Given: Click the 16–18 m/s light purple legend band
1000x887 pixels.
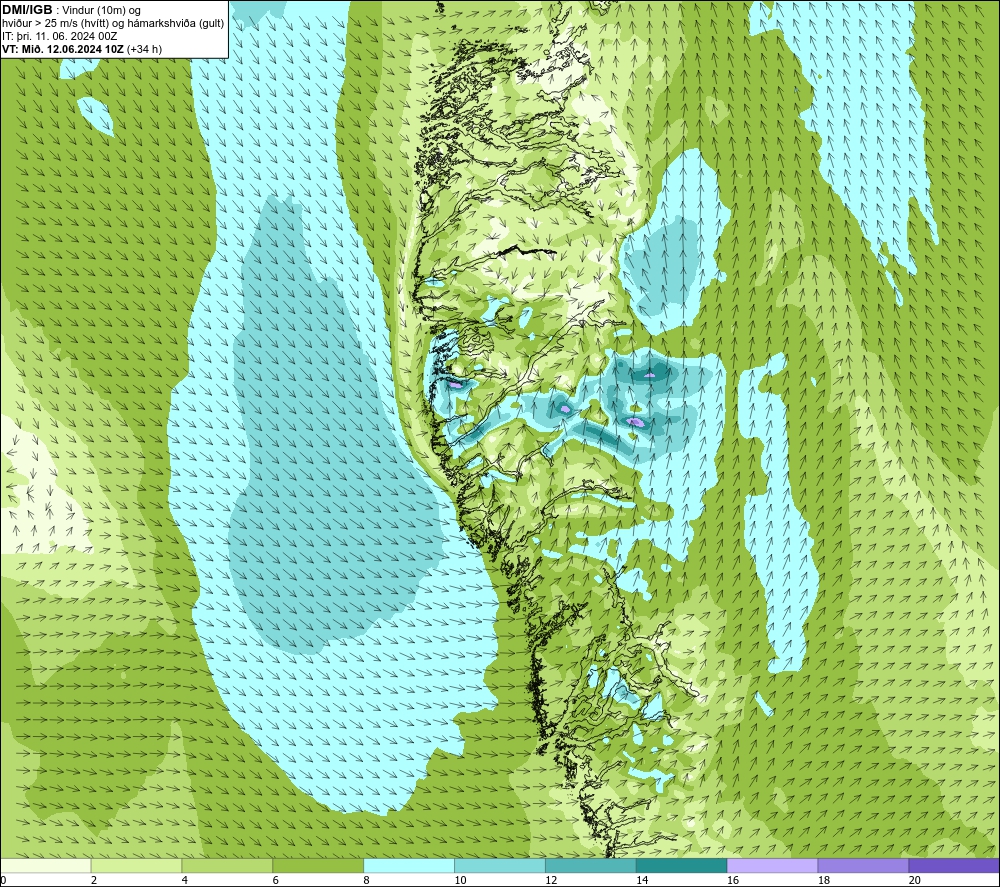Looking at the screenshot, I should tap(772, 865).
